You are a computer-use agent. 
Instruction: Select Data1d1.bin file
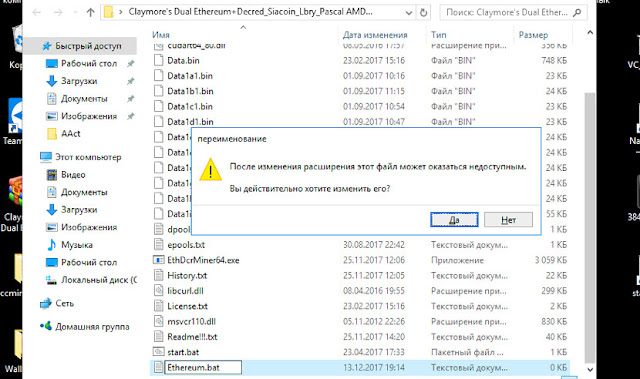pos(190,122)
